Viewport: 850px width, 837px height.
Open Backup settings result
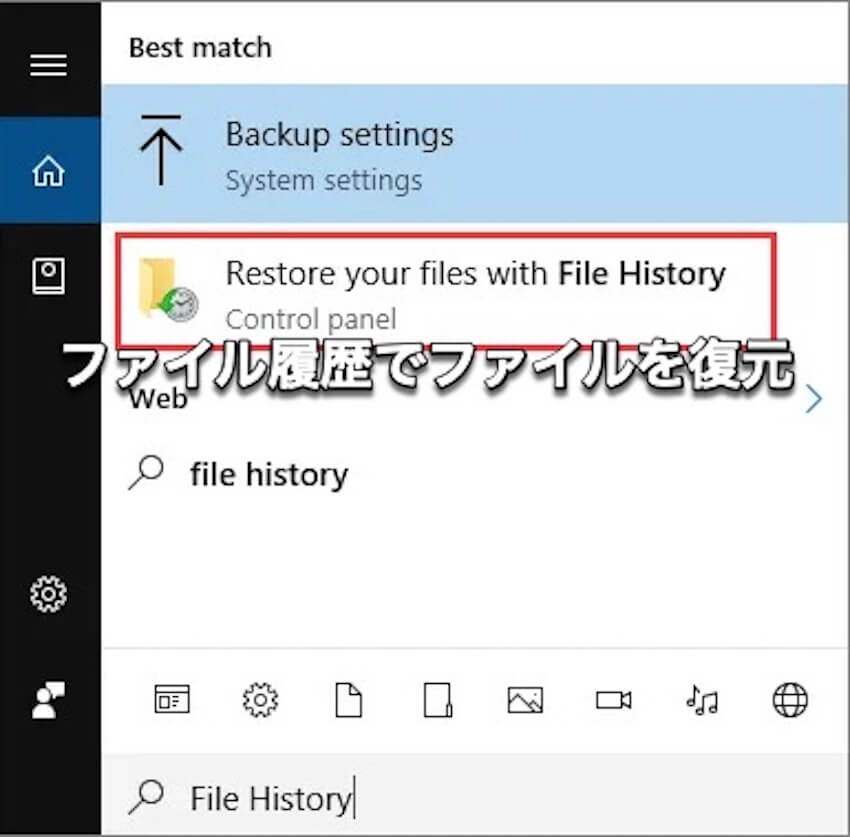(475, 153)
